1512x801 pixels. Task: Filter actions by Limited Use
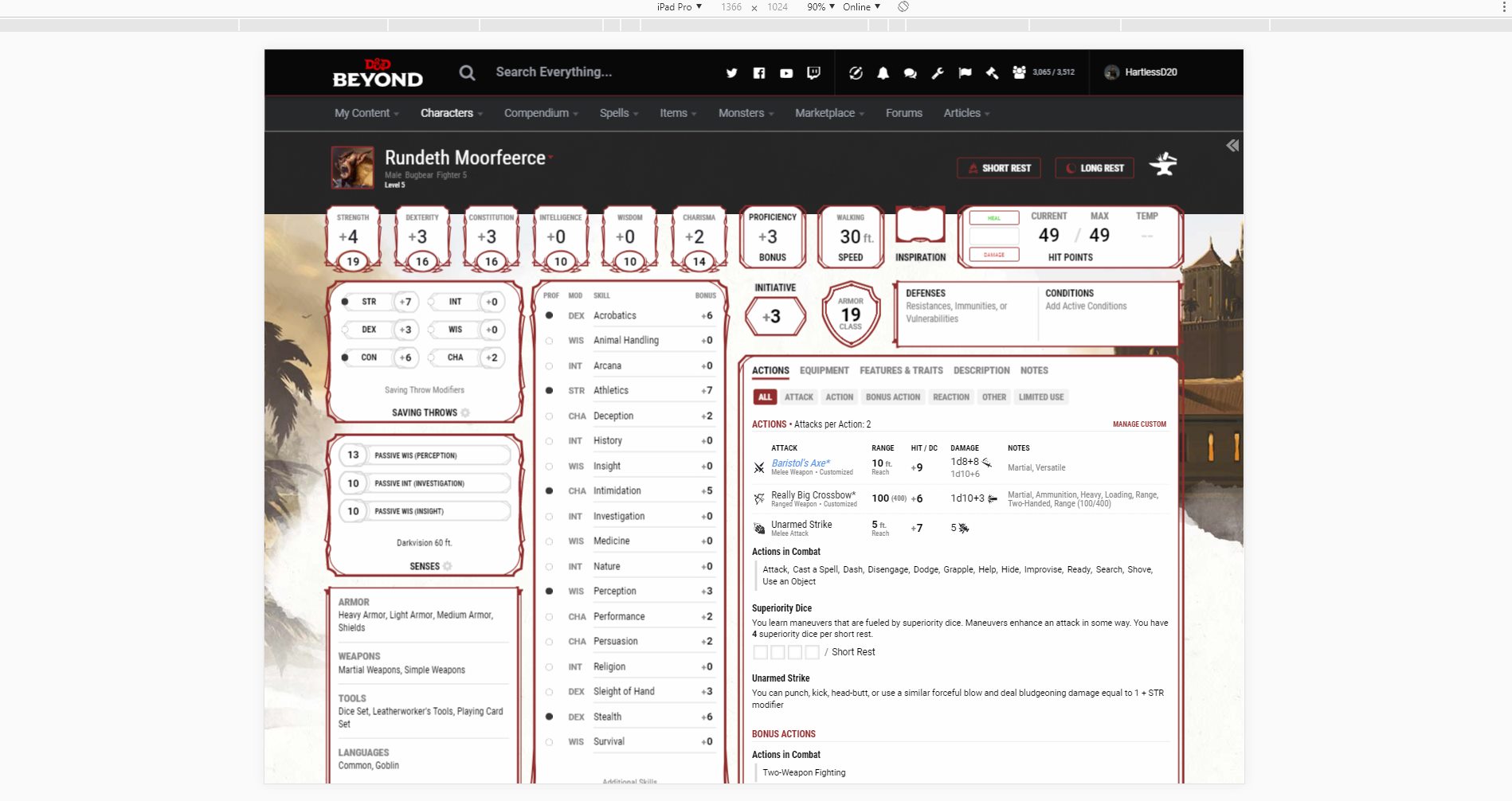coord(1040,397)
